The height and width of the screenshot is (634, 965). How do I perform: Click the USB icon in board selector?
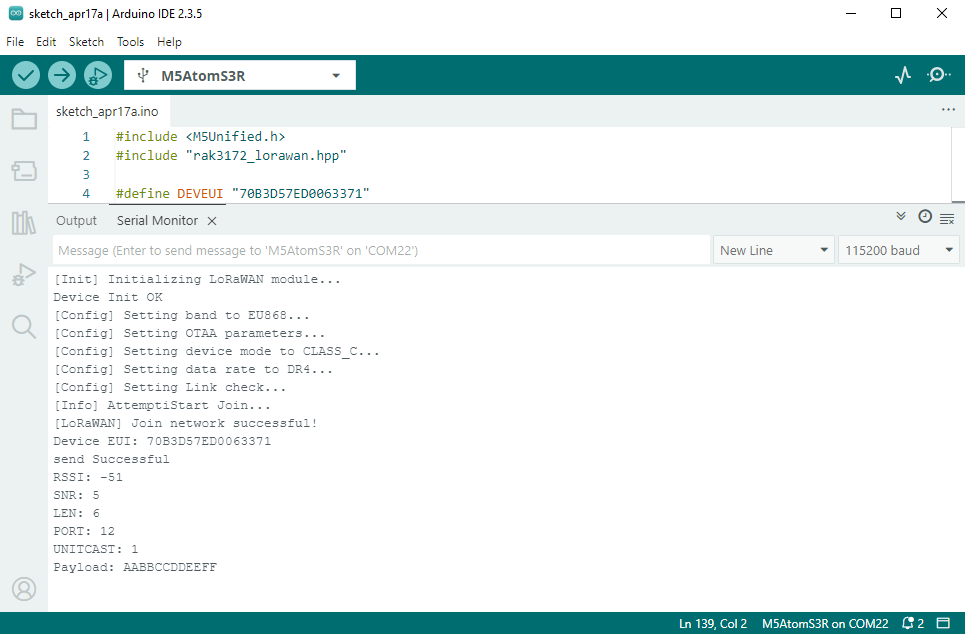point(143,75)
